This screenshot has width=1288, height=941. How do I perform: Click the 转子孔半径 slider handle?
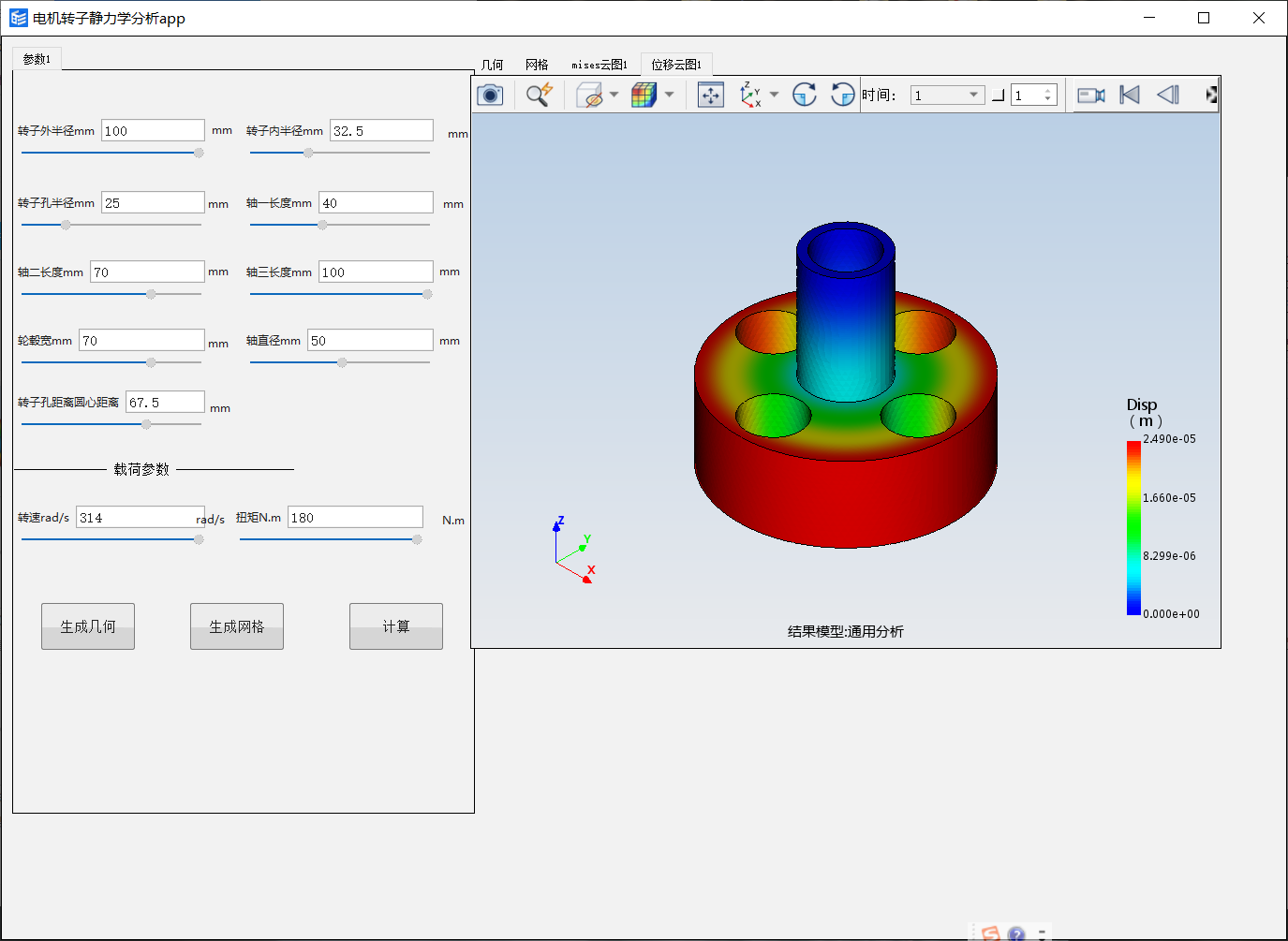[x=66, y=225]
